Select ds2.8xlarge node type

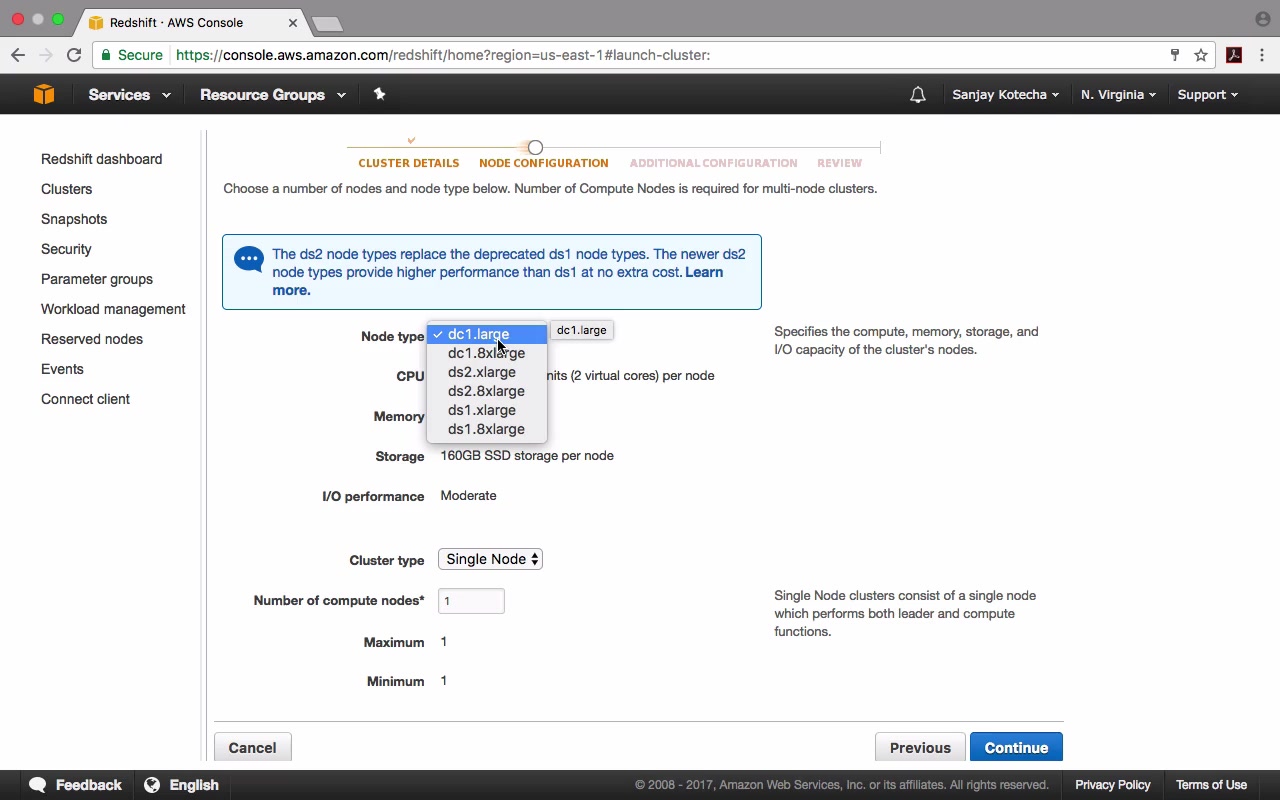[487, 391]
